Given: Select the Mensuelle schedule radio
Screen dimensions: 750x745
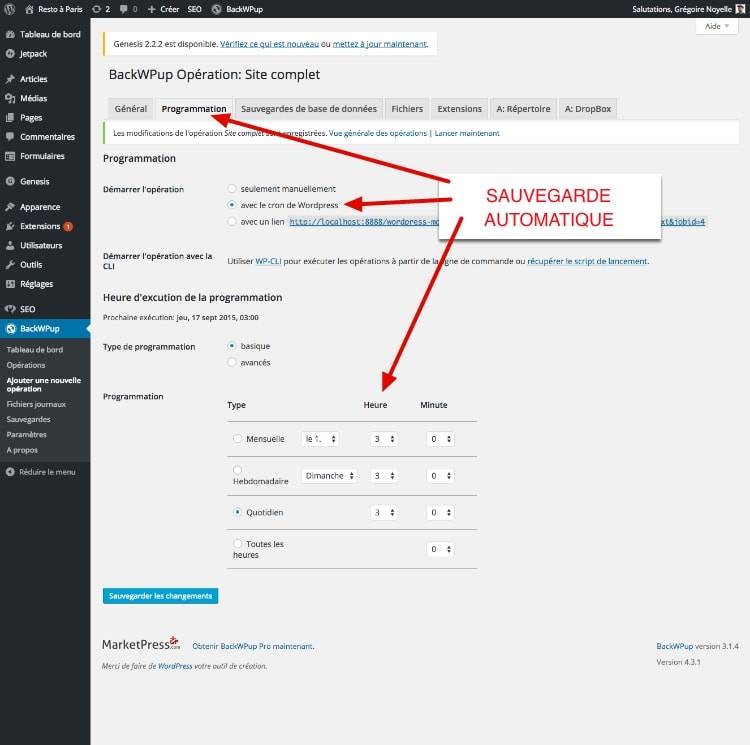Looking at the screenshot, I should (x=237, y=438).
